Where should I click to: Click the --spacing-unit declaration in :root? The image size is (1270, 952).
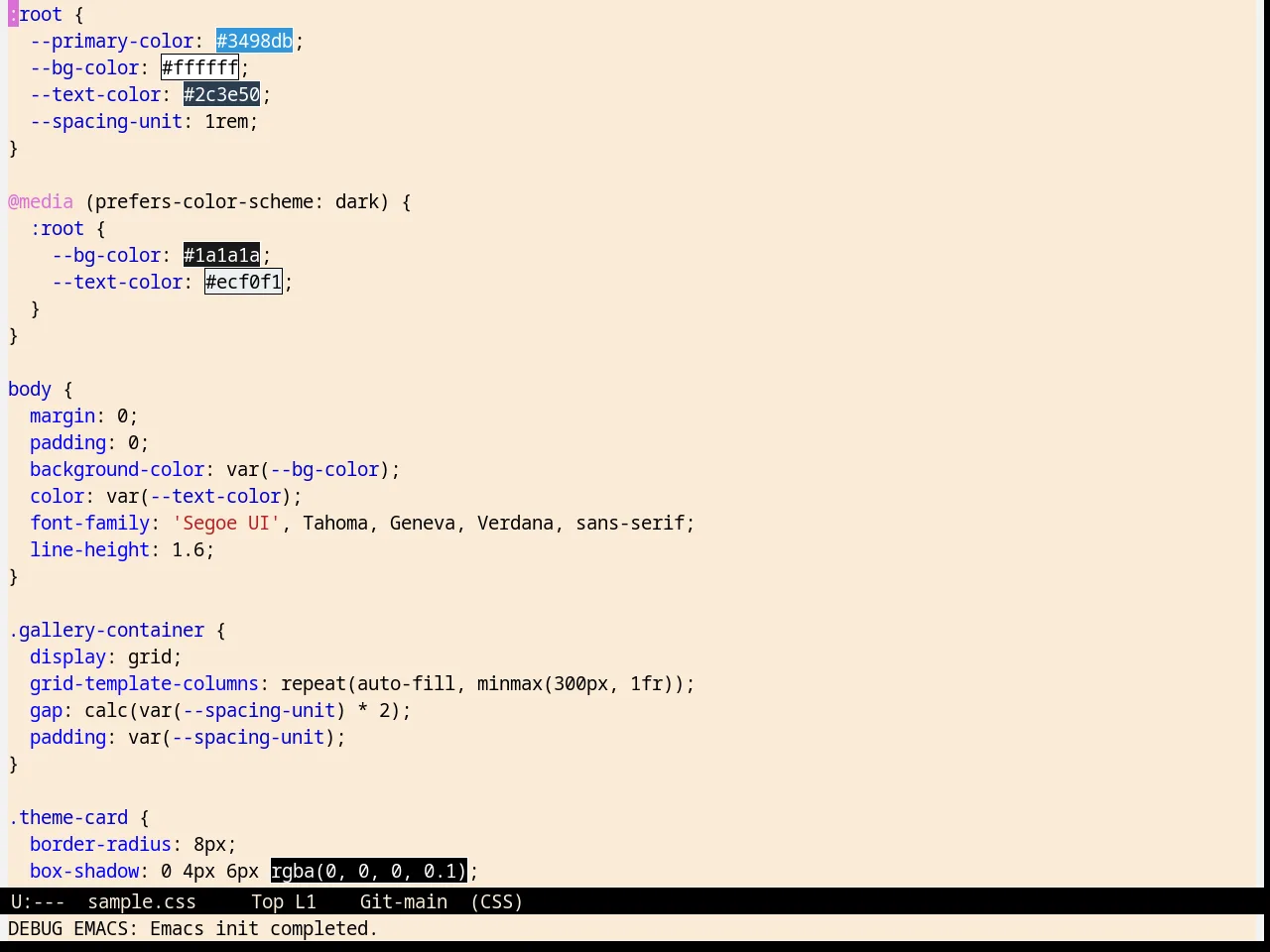click(x=144, y=121)
